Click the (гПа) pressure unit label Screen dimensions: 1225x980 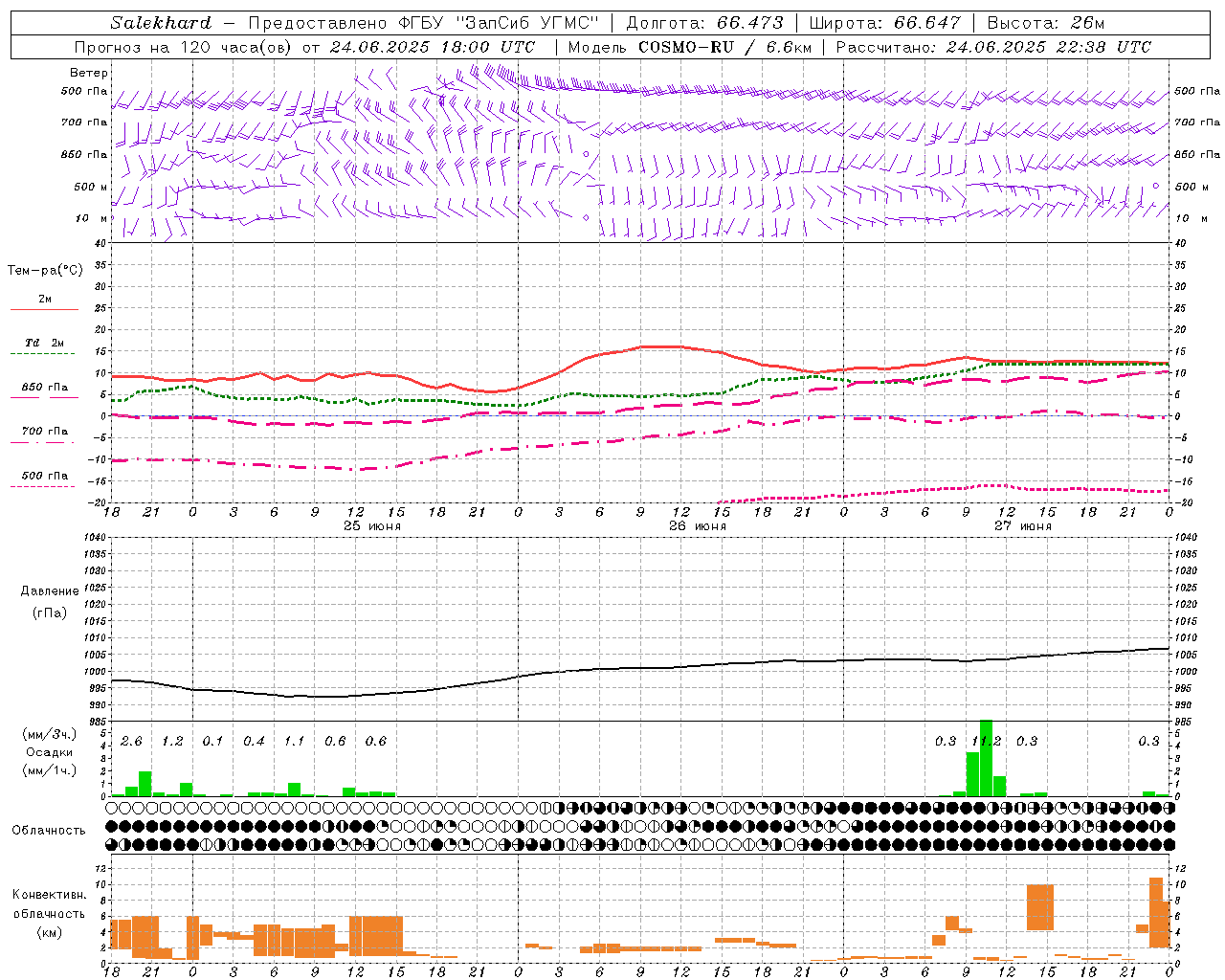point(50,612)
